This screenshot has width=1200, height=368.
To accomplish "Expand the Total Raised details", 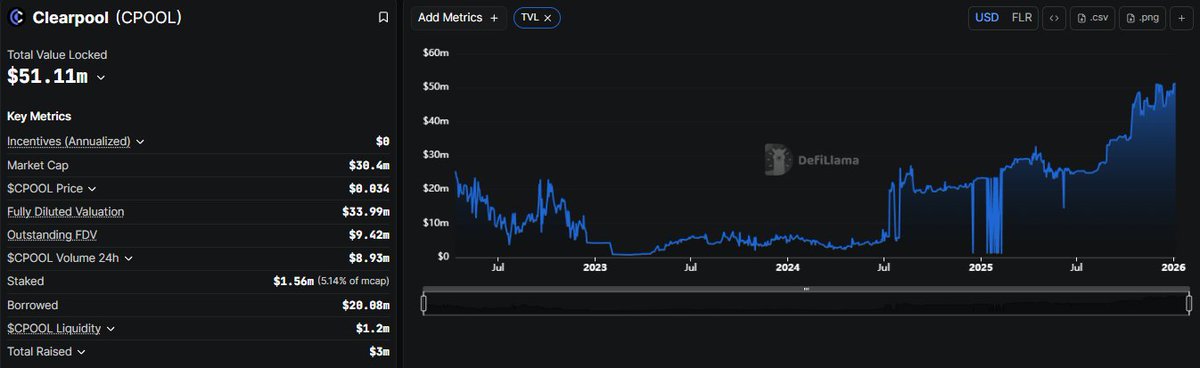I will click(x=81, y=352).
